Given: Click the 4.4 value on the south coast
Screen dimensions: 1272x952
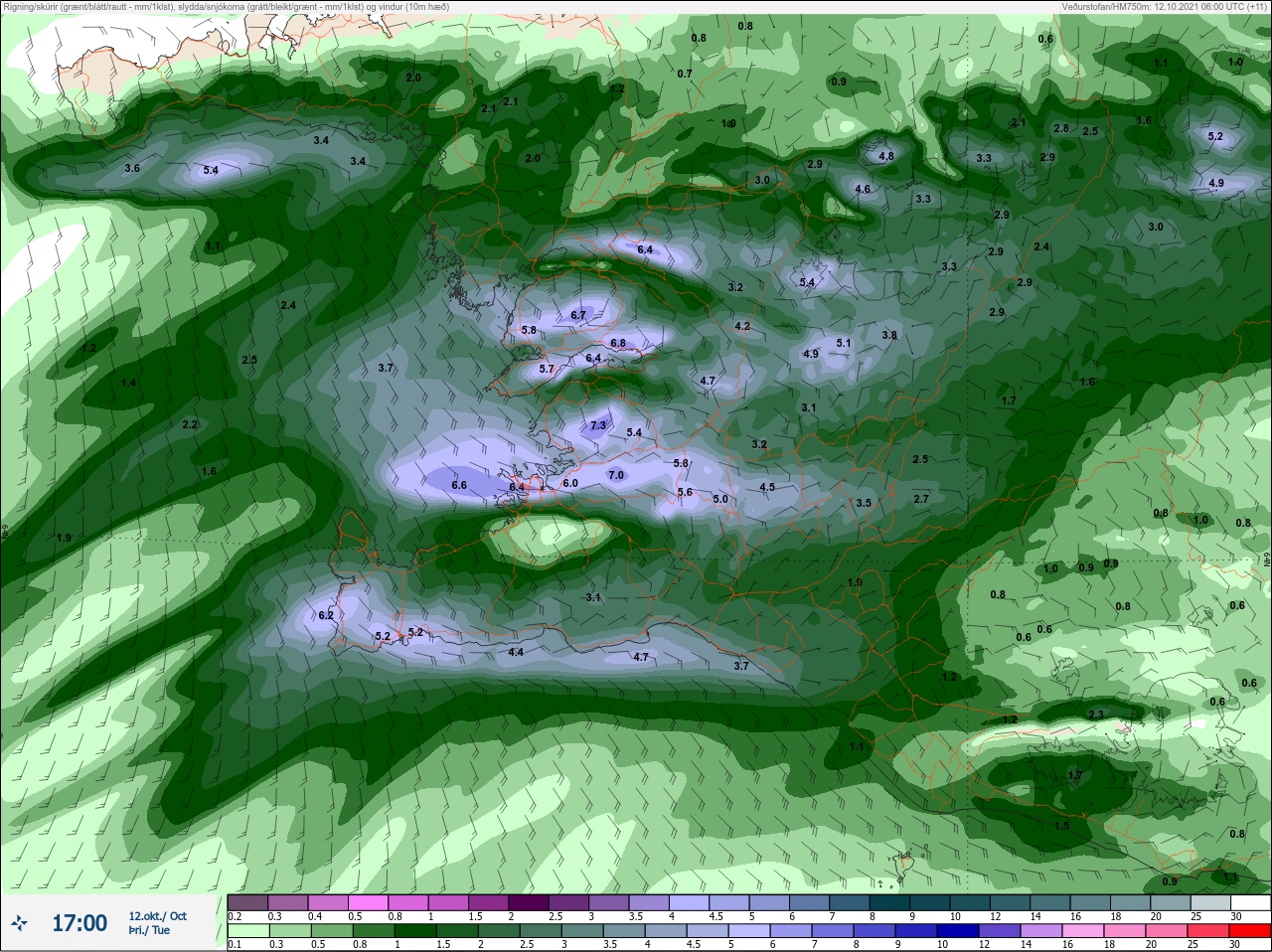Looking at the screenshot, I should click(x=516, y=652).
